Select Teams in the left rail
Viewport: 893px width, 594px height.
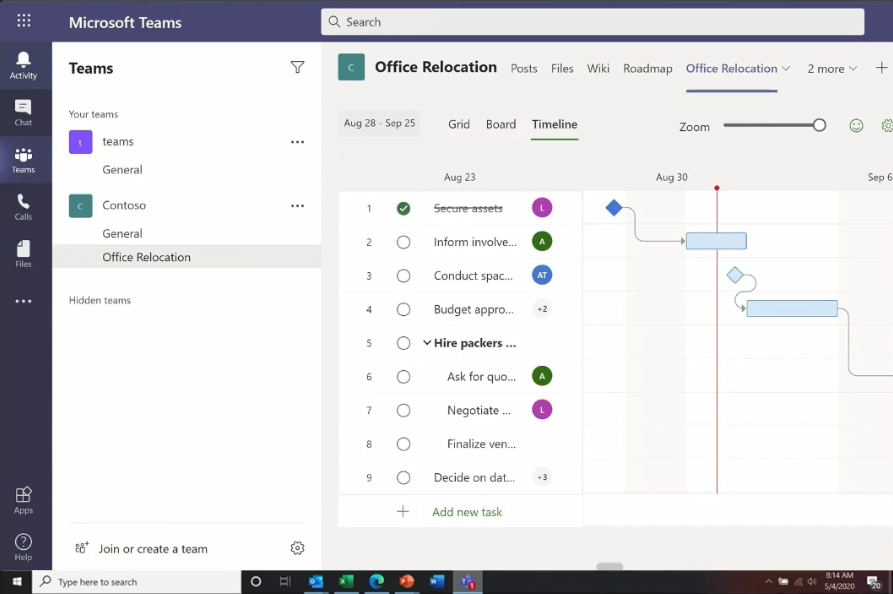[23, 160]
